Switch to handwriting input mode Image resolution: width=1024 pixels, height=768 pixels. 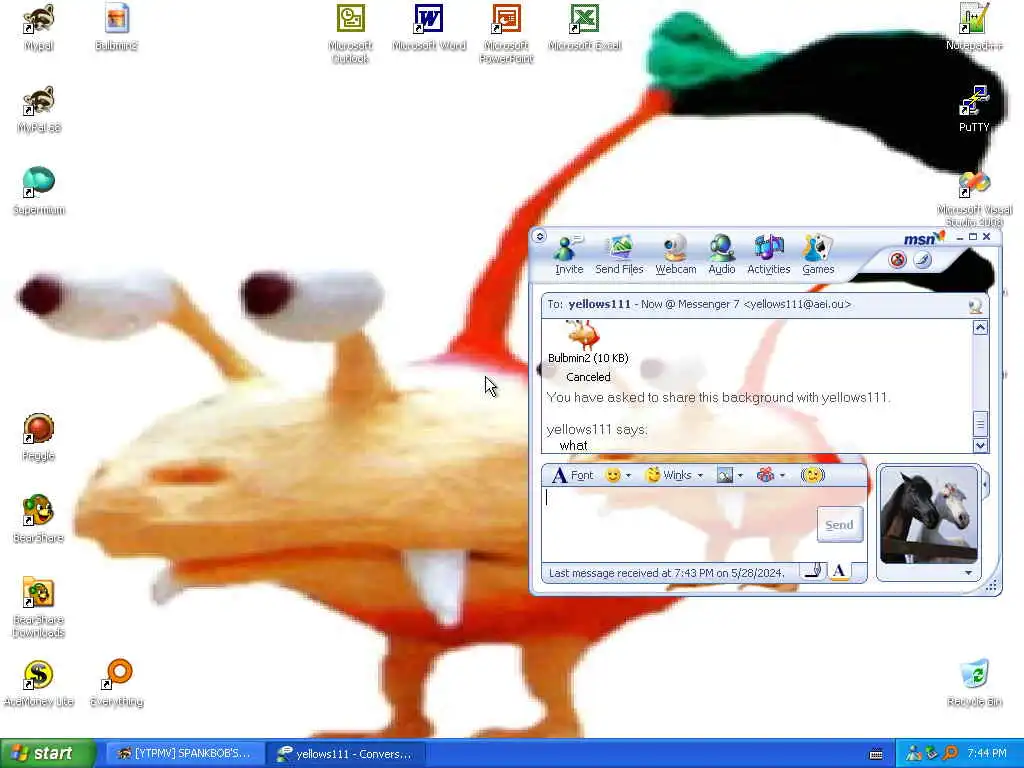(813, 572)
